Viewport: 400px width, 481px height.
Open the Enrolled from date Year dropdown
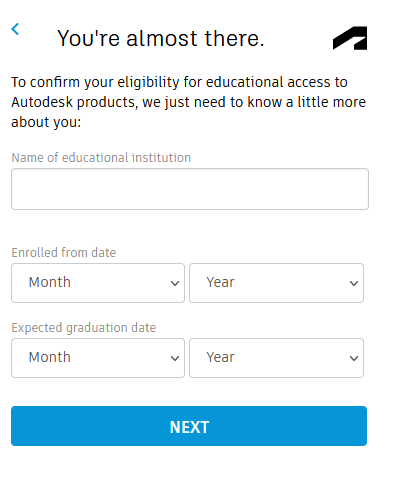(x=276, y=283)
